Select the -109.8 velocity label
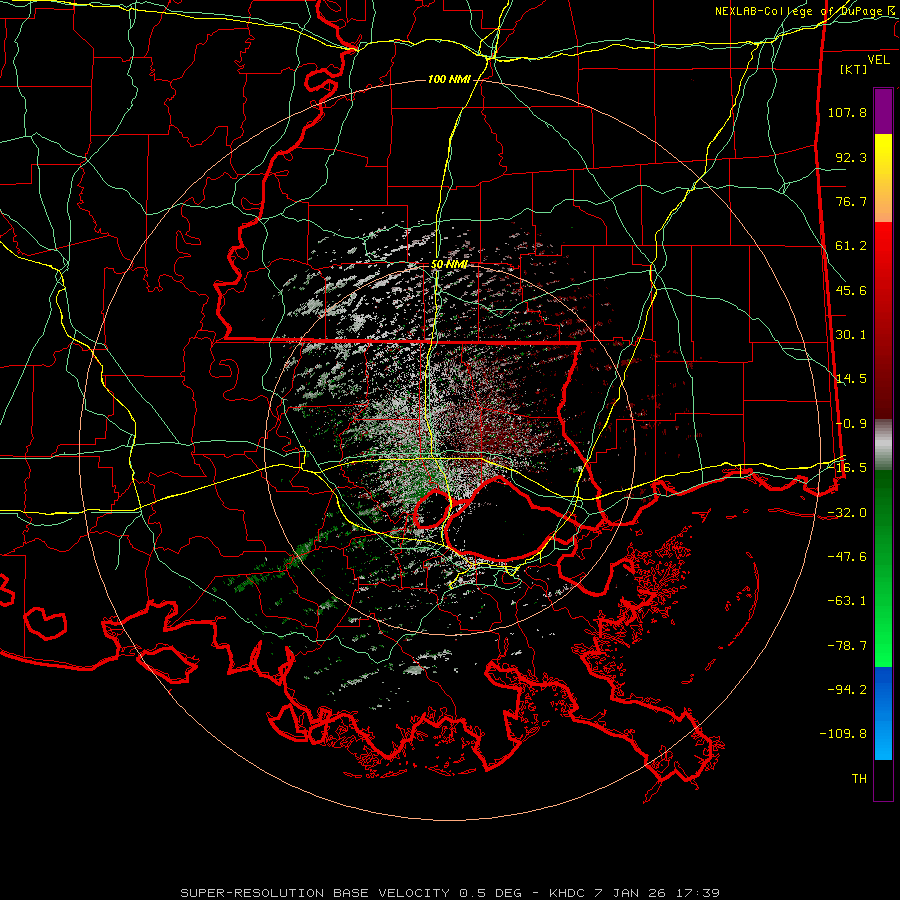Image resolution: width=900 pixels, height=900 pixels. click(844, 734)
